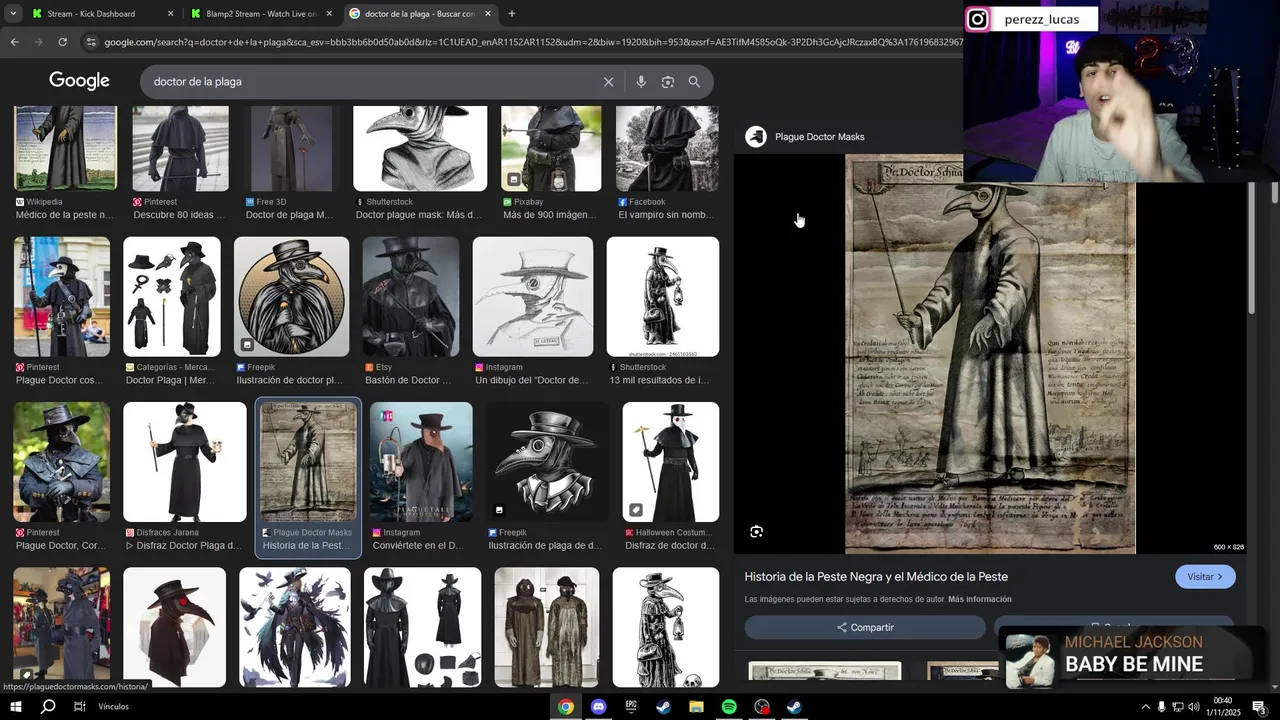Select the highlighted 'Historia de la Peste' thumbnail
Screen dimensions: 1280x720
click(308, 462)
